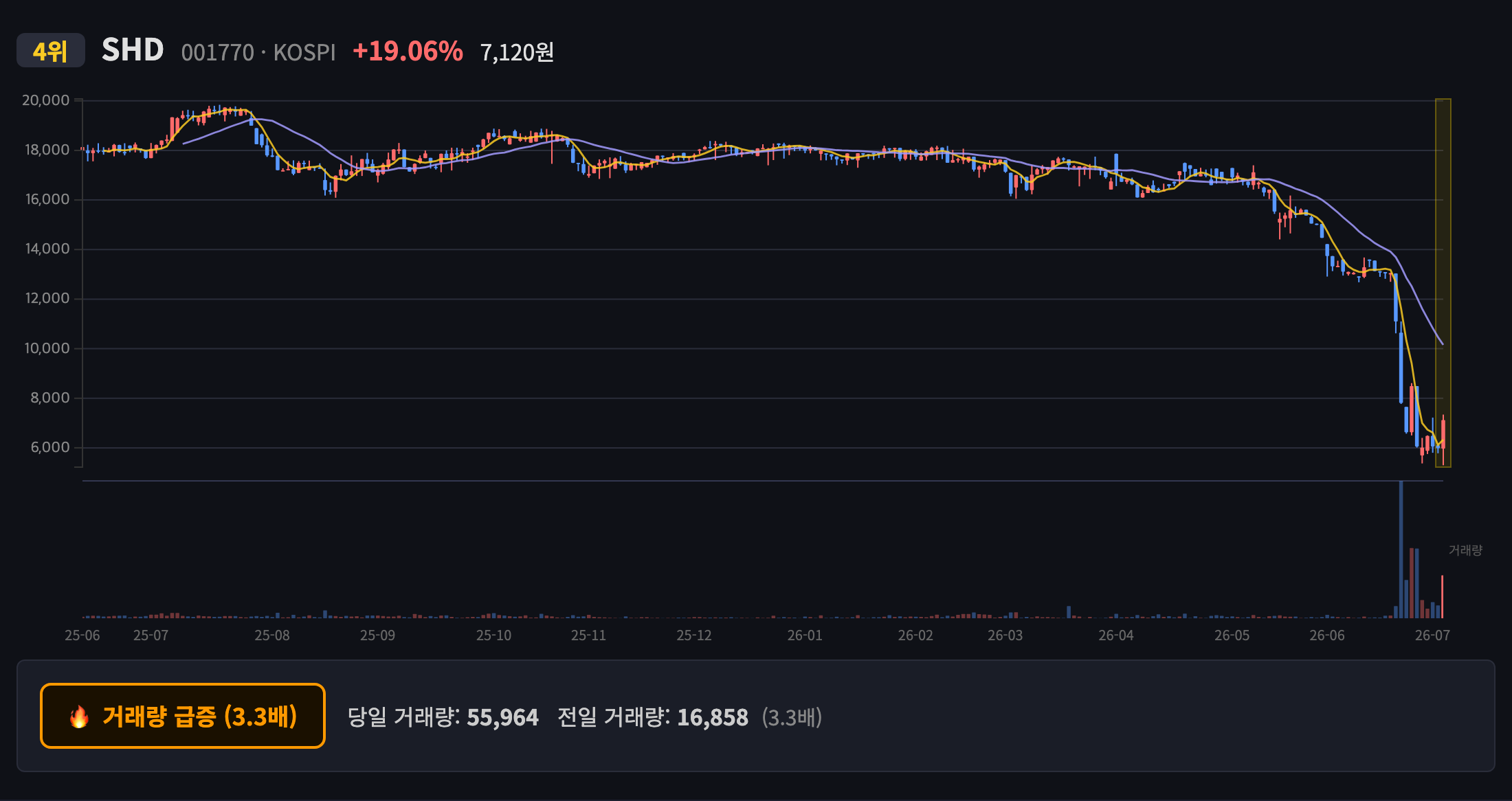Click the 25-08 date label

coord(272,635)
